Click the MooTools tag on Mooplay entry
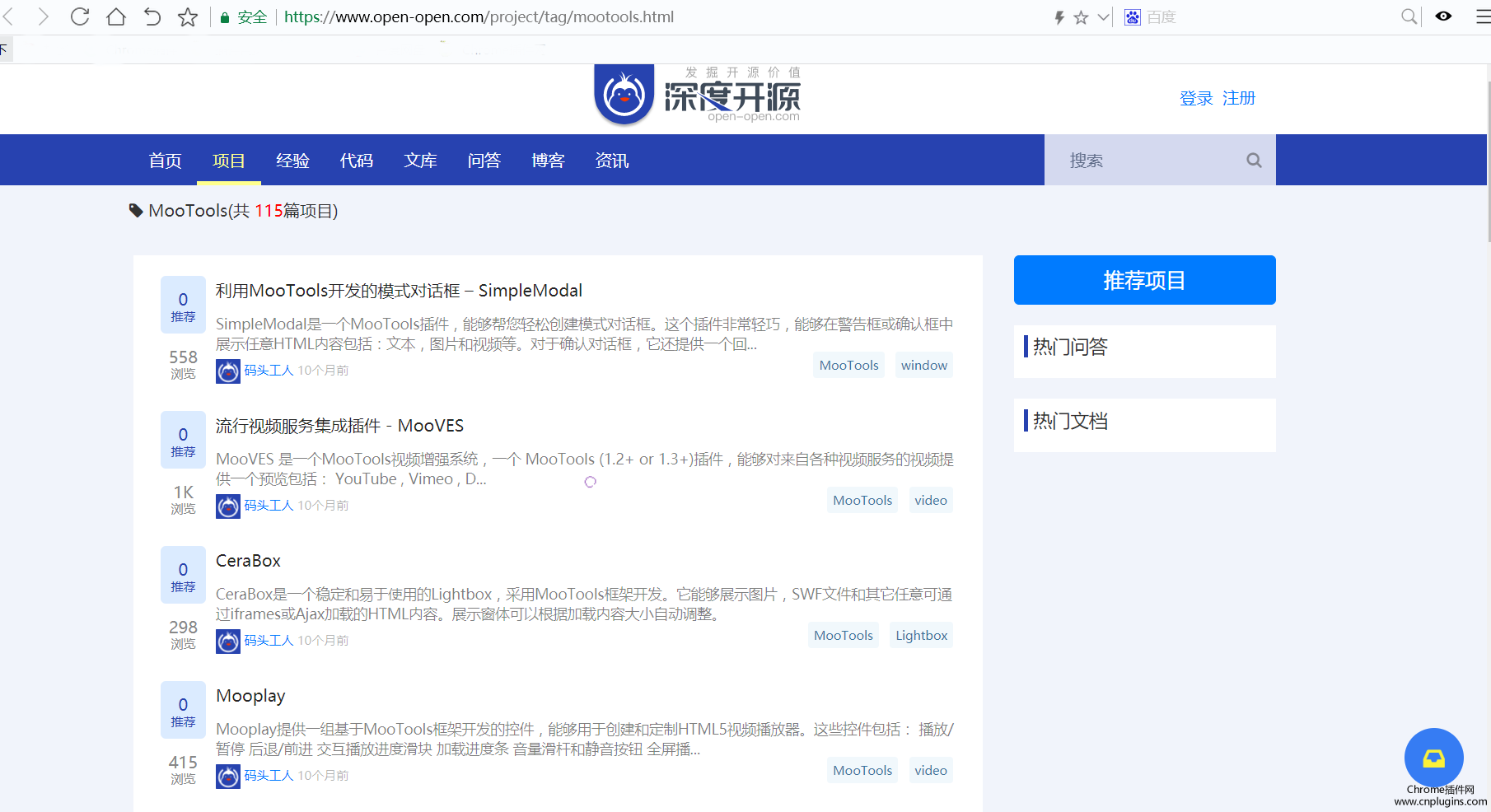Viewport: 1491px width, 812px height. [x=862, y=770]
